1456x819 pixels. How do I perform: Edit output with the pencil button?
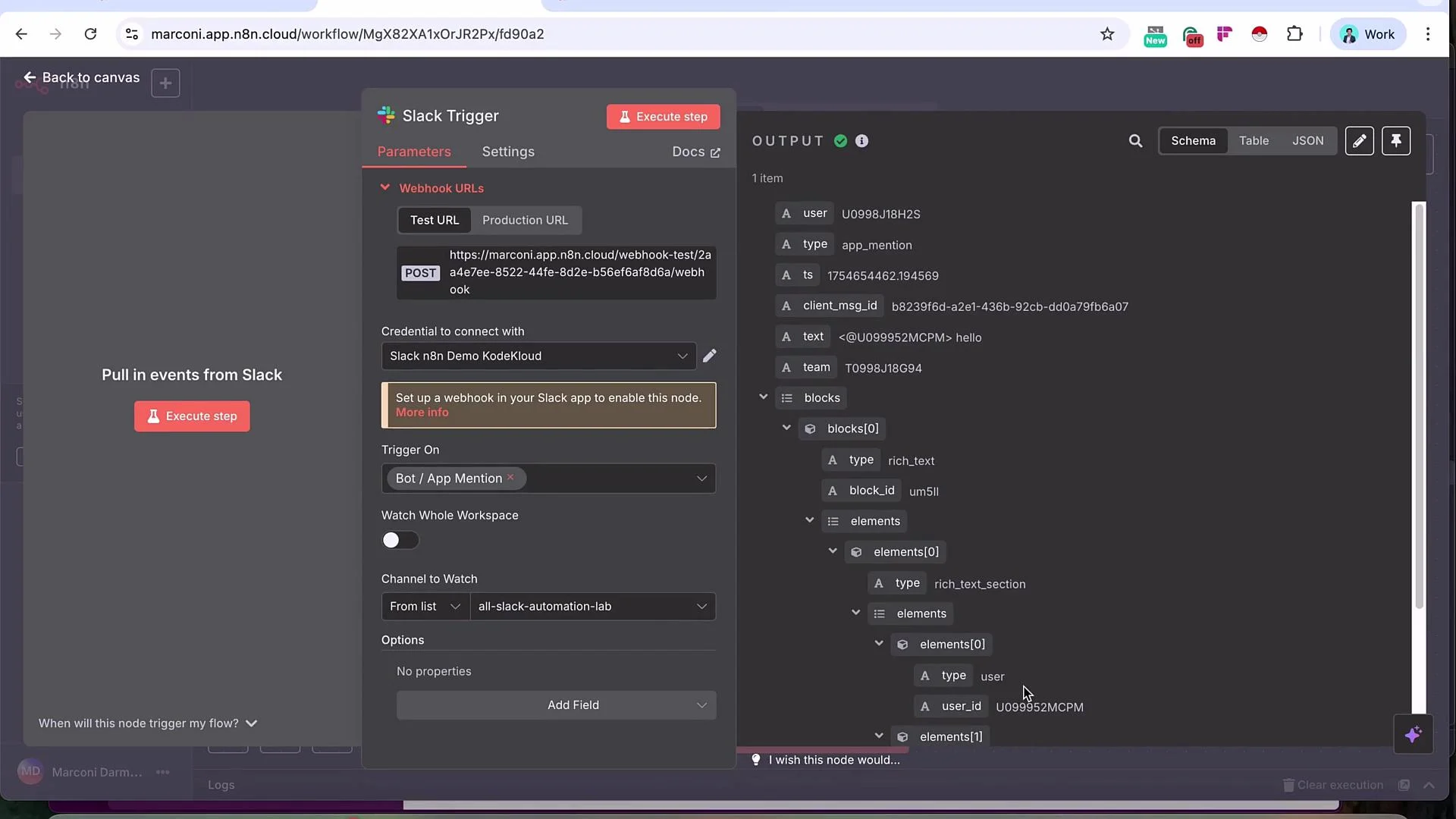(1359, 141)
